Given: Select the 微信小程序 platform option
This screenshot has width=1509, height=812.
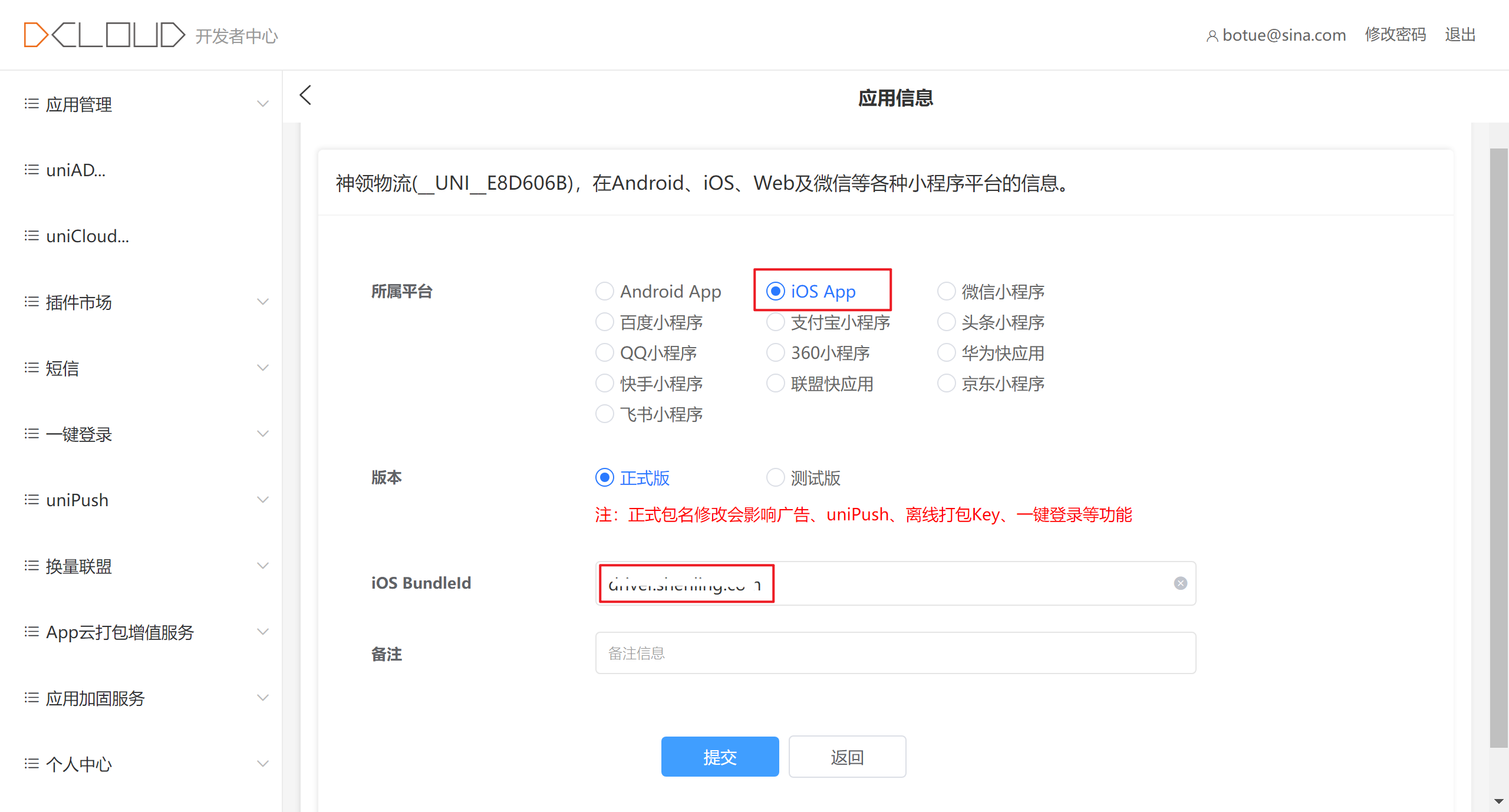Looking at the screenshot, I should pos(947,291).
